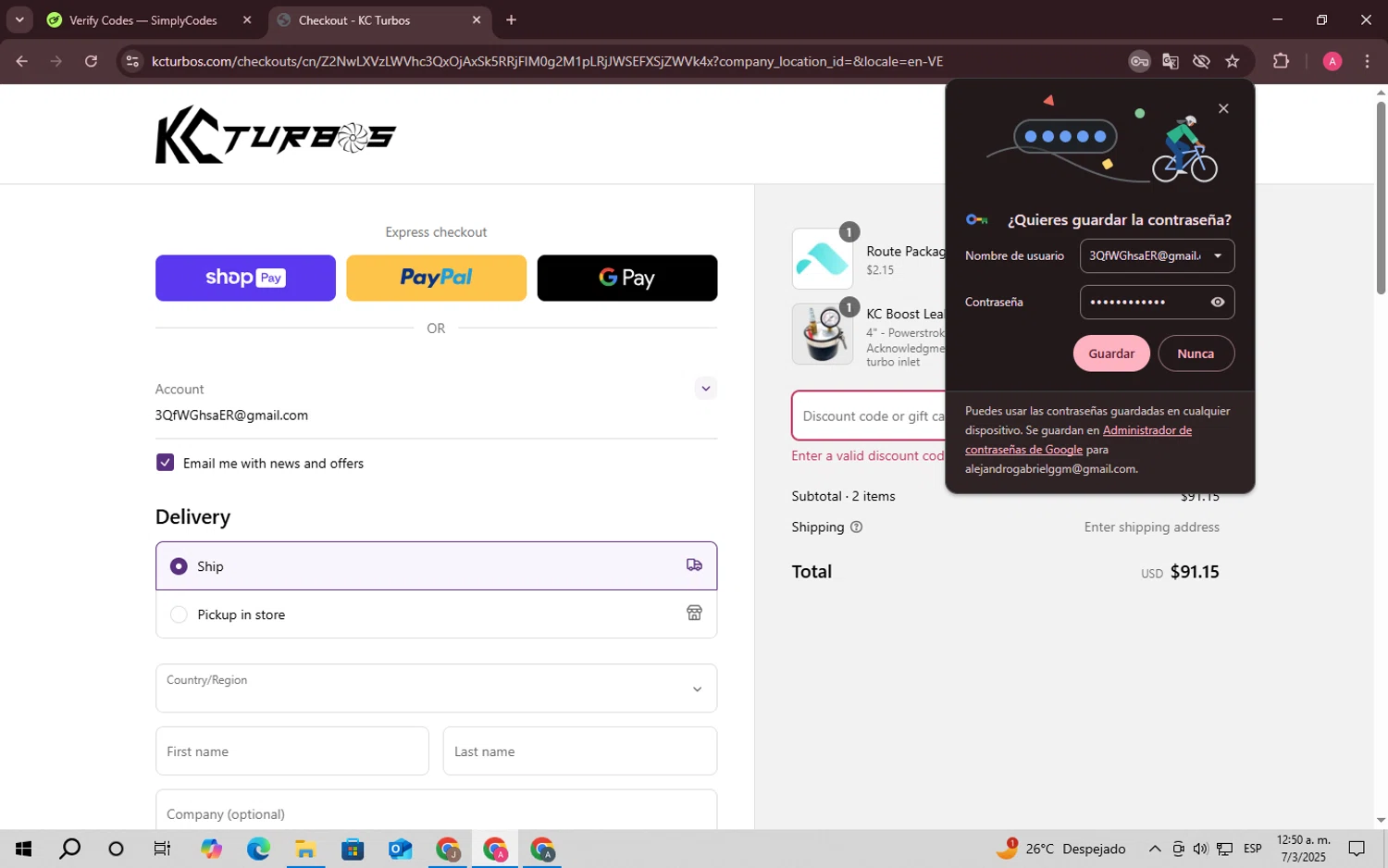This screenshot has height=868, width=1388.
Task: Open Cortana circle icon in taskbar
Action: (116, 849)
